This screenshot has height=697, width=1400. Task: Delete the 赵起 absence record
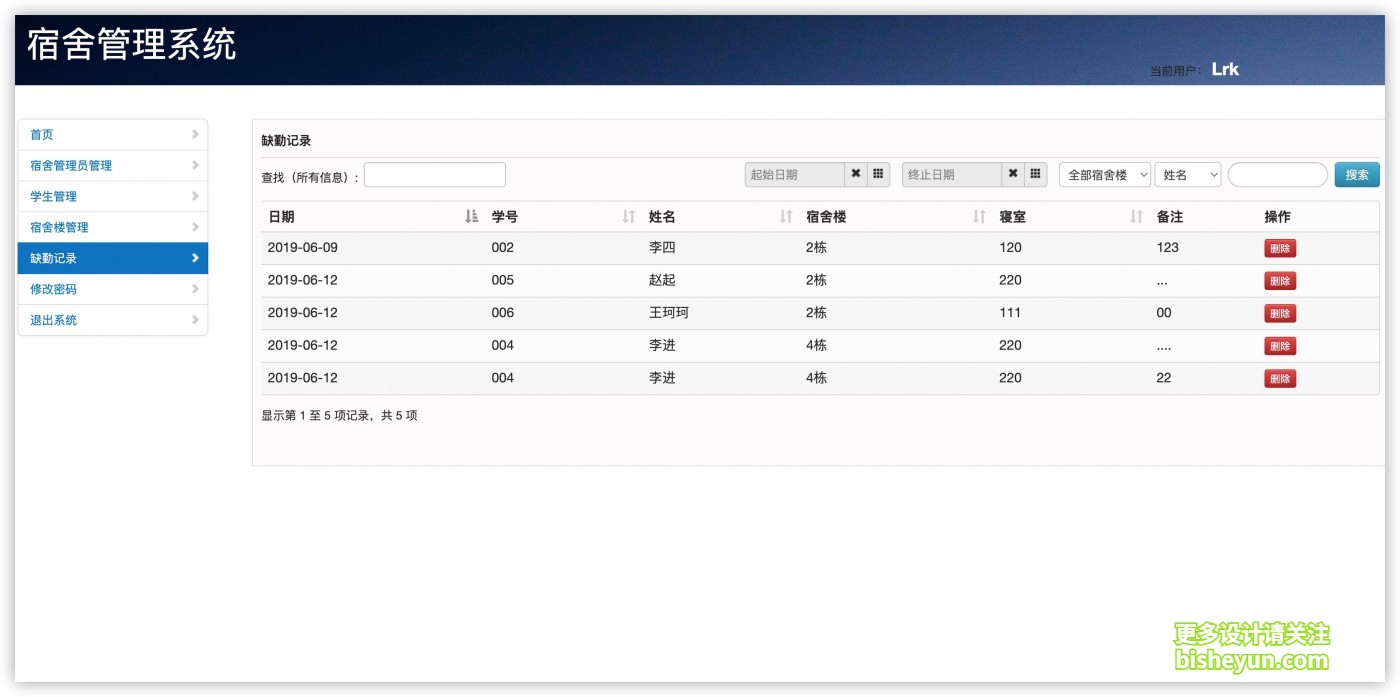[1280, 281]
